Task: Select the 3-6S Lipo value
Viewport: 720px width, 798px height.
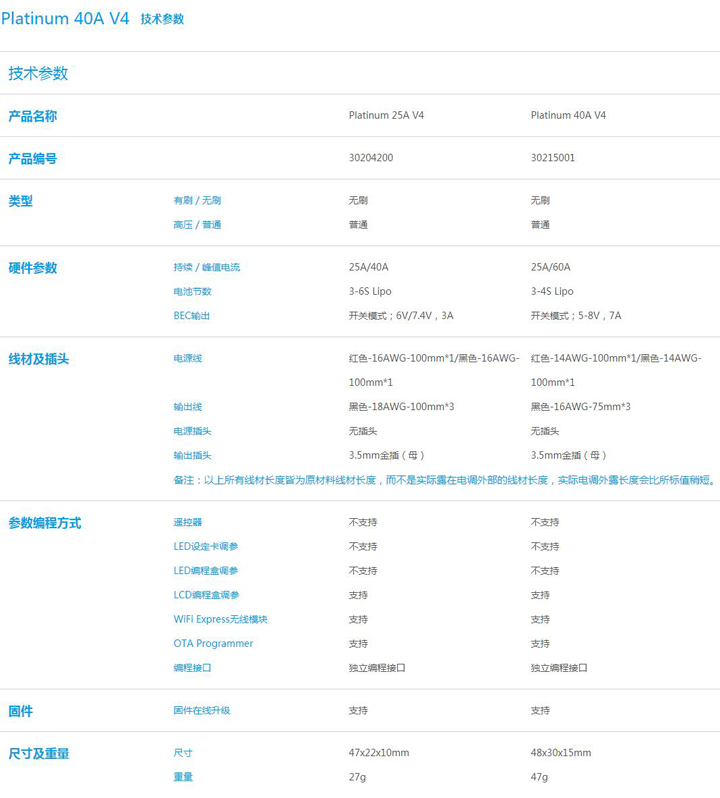Action: (370, 292)
